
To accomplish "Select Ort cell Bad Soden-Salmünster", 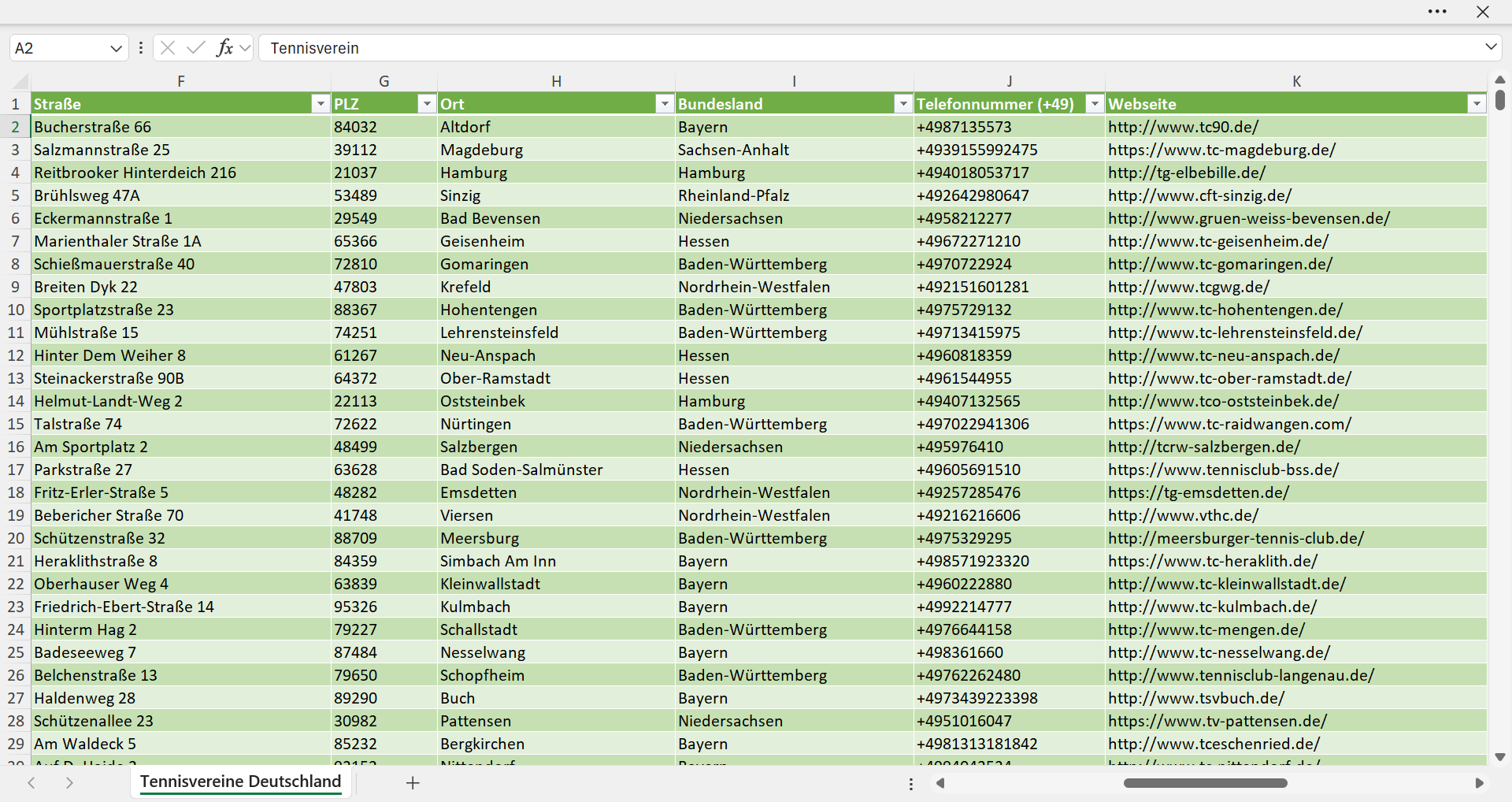I will click(556, 470).
